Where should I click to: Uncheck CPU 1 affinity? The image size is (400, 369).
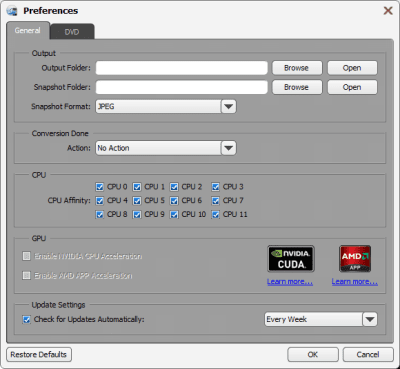point(137,187)
